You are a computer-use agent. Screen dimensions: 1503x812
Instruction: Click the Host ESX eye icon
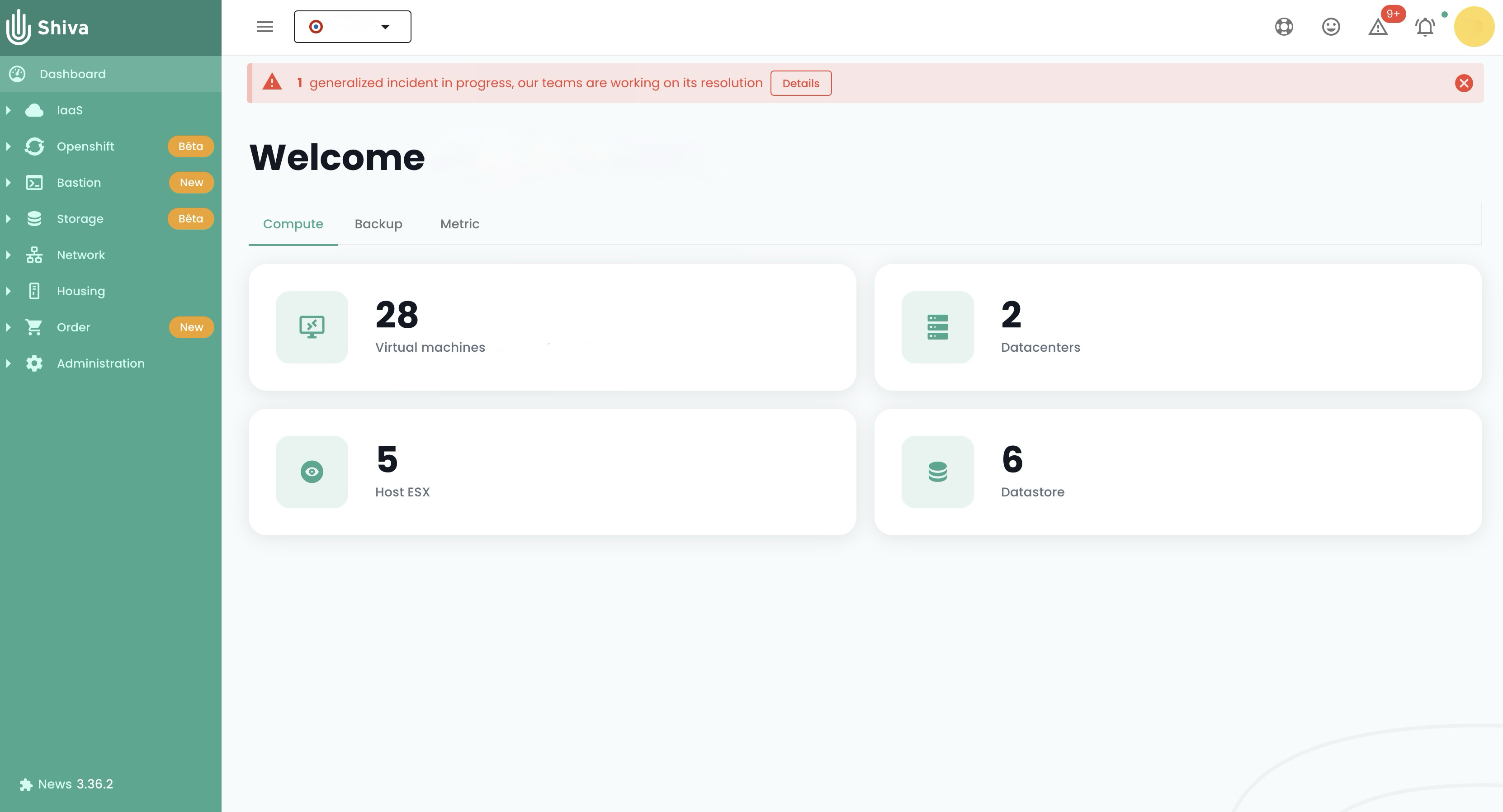(312, 472)
